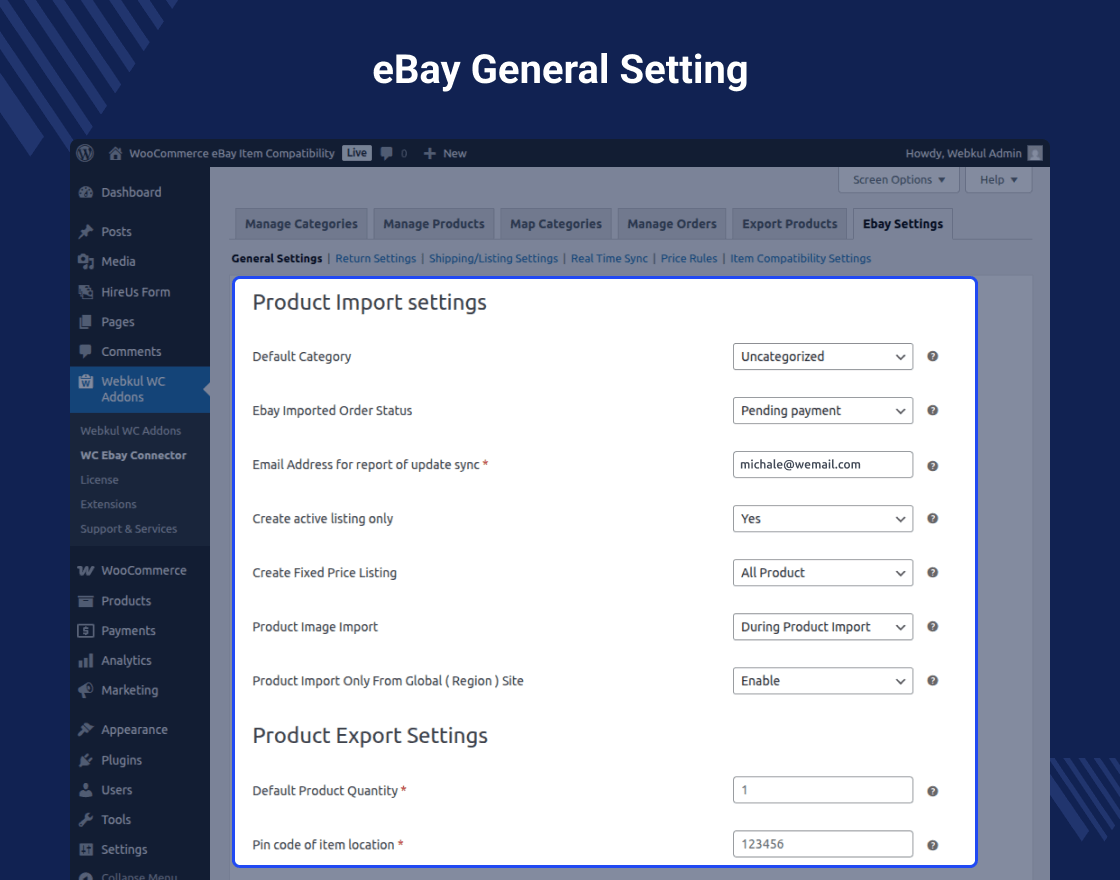Click the WordPress logo icon
The width and height of the screenshot is (1120, 880).
86,153
